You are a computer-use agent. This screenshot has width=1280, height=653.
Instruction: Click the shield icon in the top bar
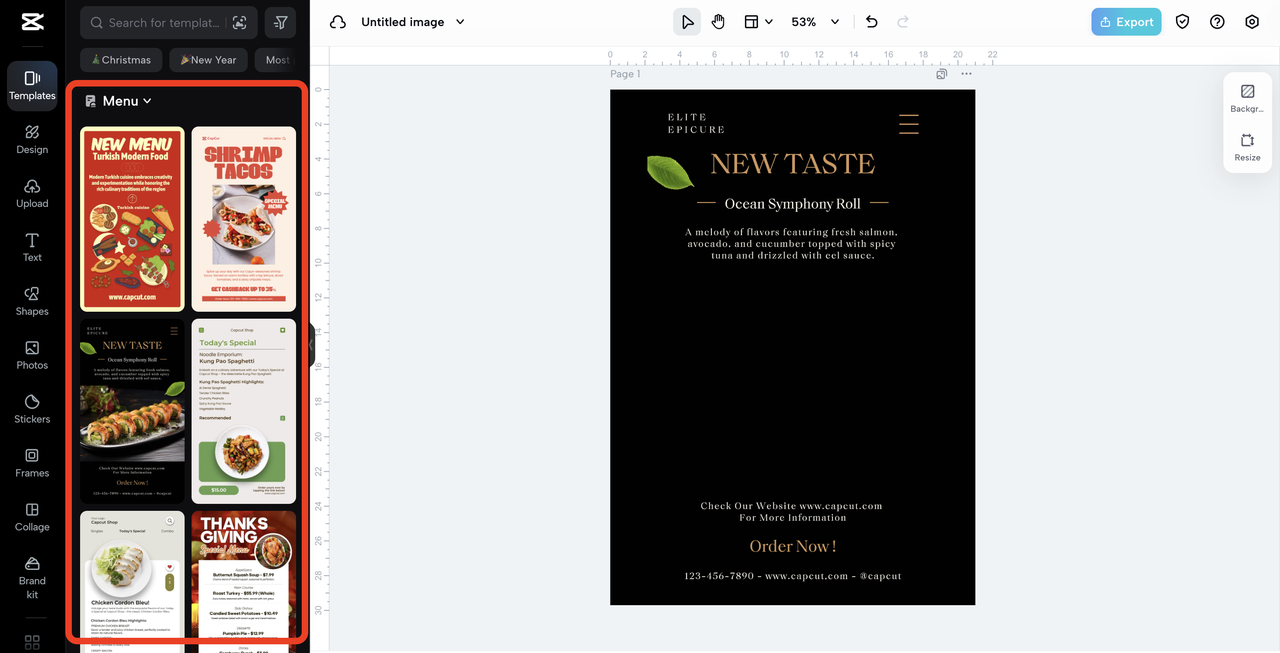1182,22
